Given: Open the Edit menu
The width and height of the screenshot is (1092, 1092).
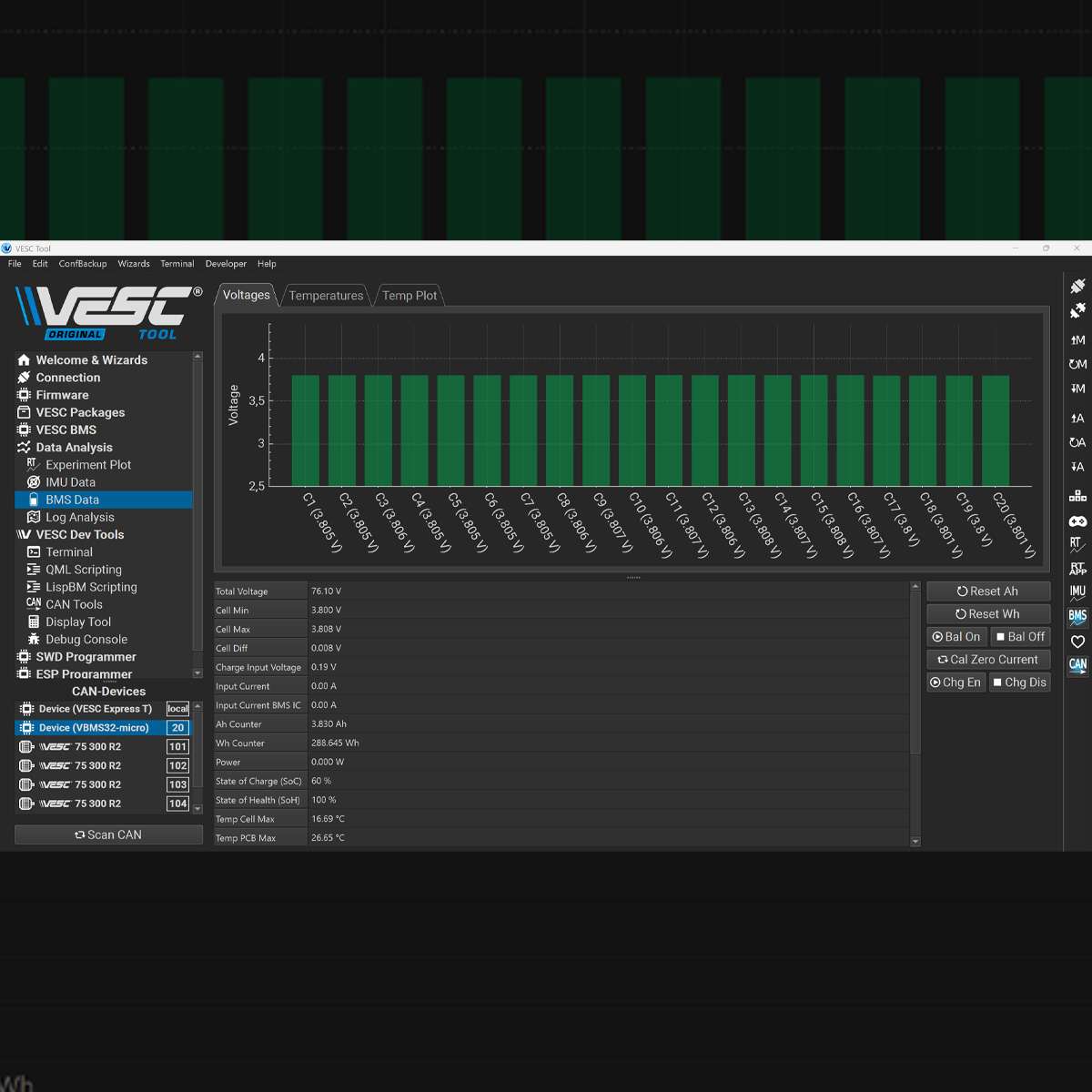Looking at the screenshot, I should click(40, 264).
